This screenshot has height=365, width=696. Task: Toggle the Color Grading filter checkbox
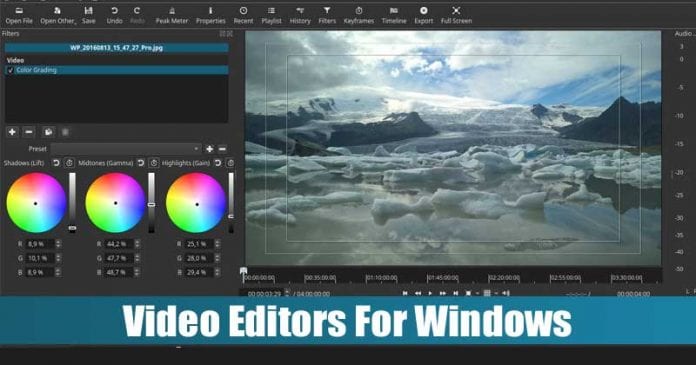(11, 70)
